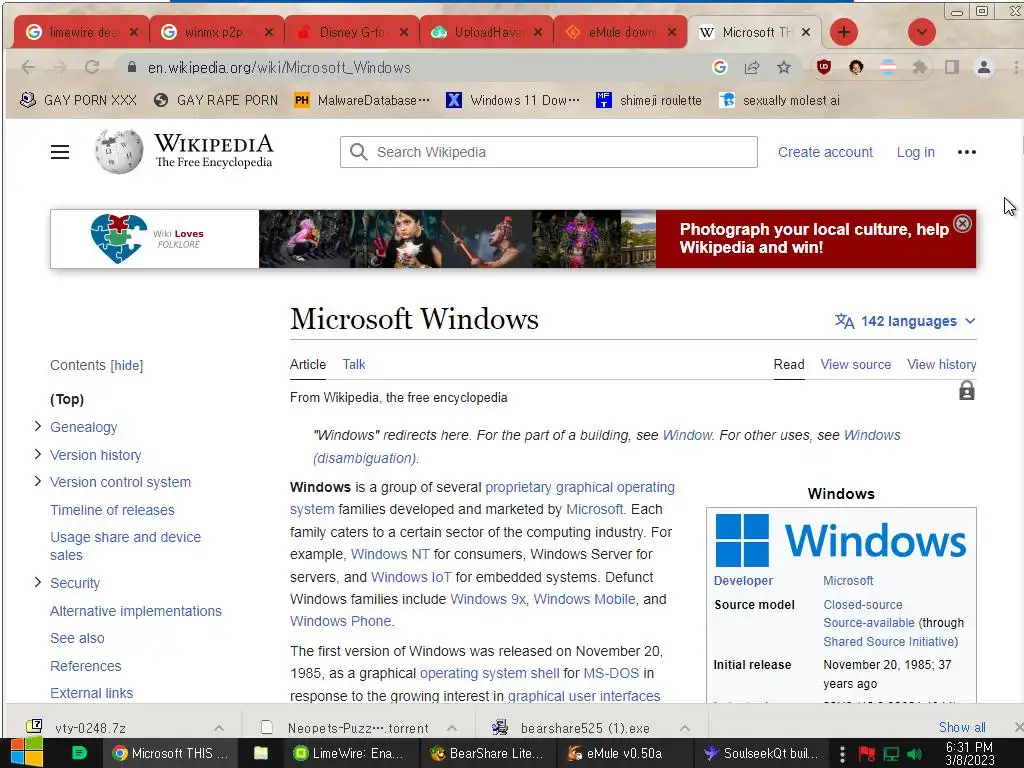
Task: Click the network tray icon
Action: pos(891,754)
